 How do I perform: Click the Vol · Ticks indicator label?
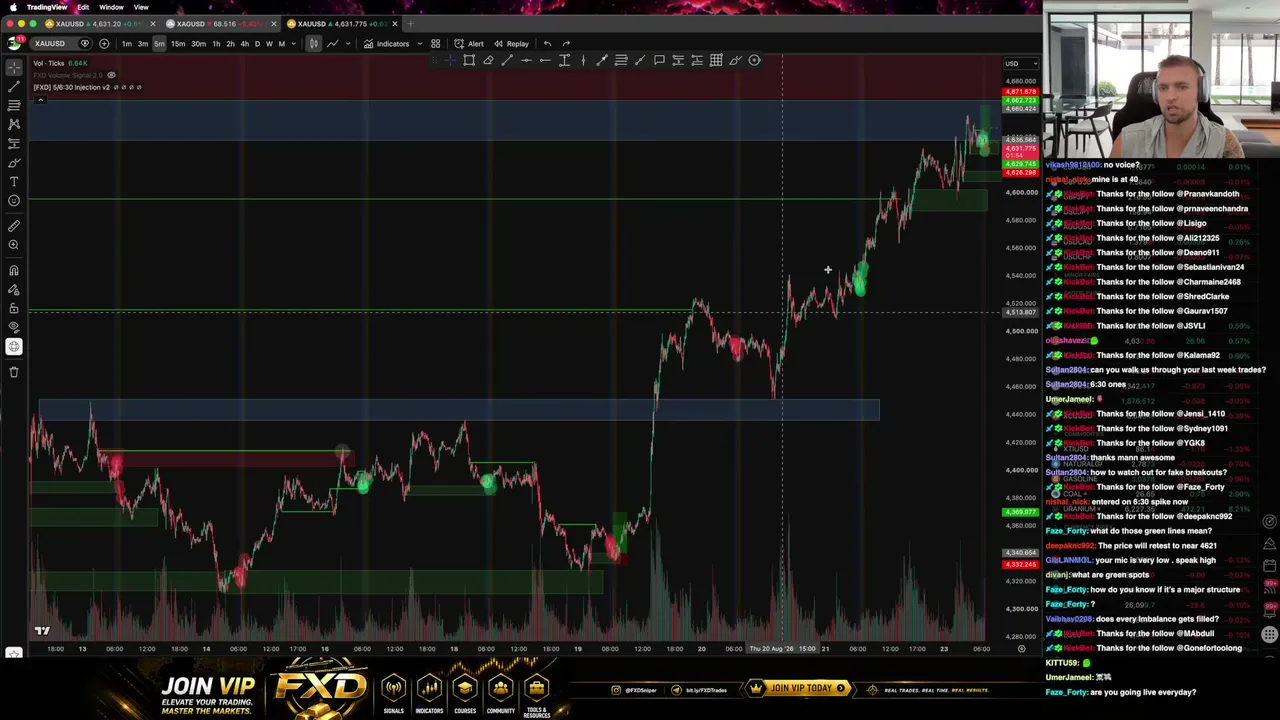click(48, 64)
